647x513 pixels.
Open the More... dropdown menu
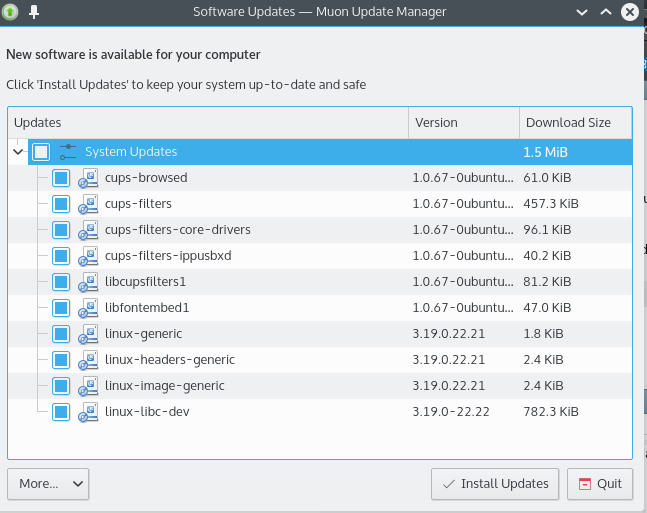pyautogui.click(x=48, y=484)
